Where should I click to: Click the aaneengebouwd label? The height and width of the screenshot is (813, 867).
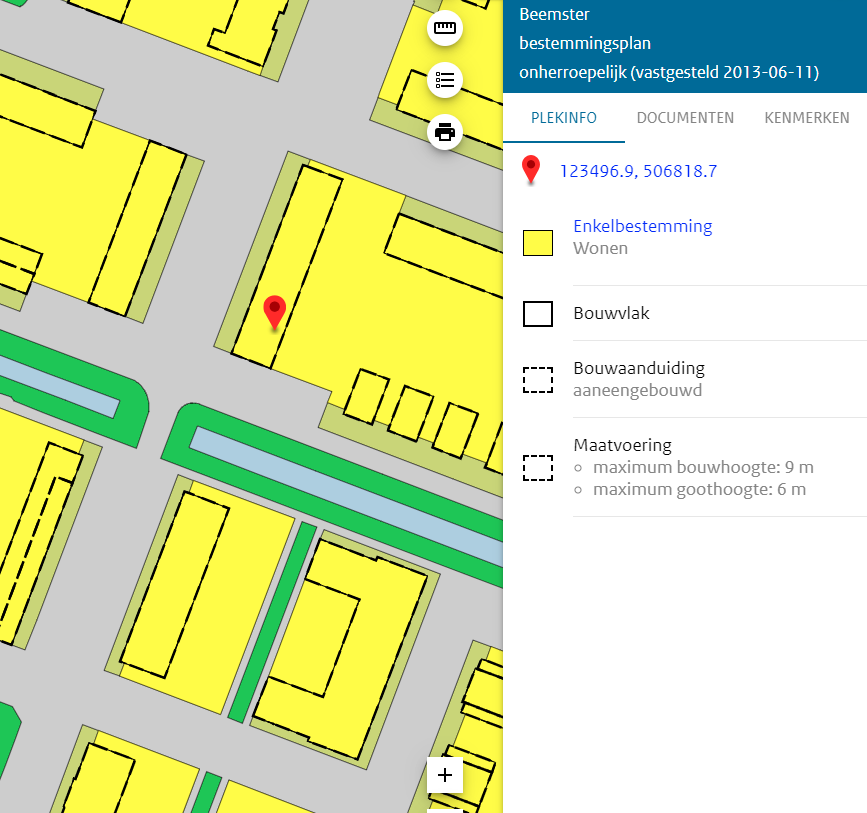pyautogui.click(x=640, y=390)
